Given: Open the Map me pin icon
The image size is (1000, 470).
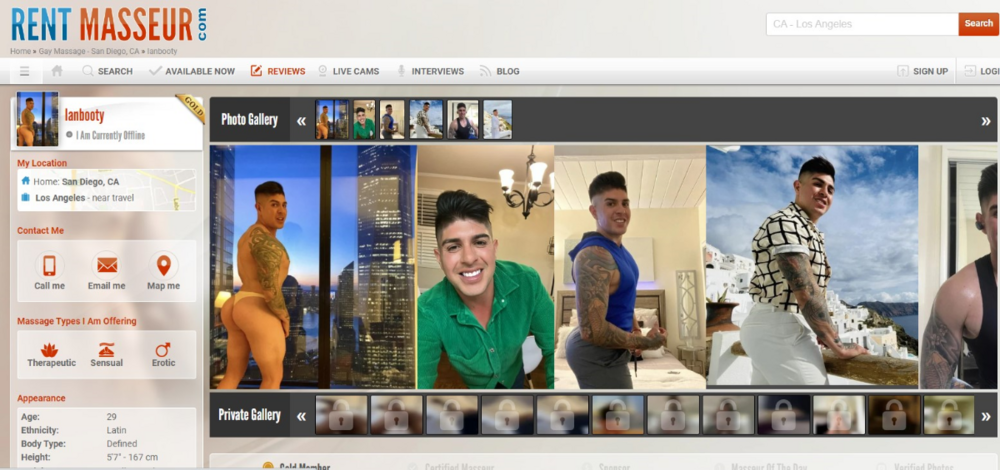Looking at the screenshot, I should [163, 266].
